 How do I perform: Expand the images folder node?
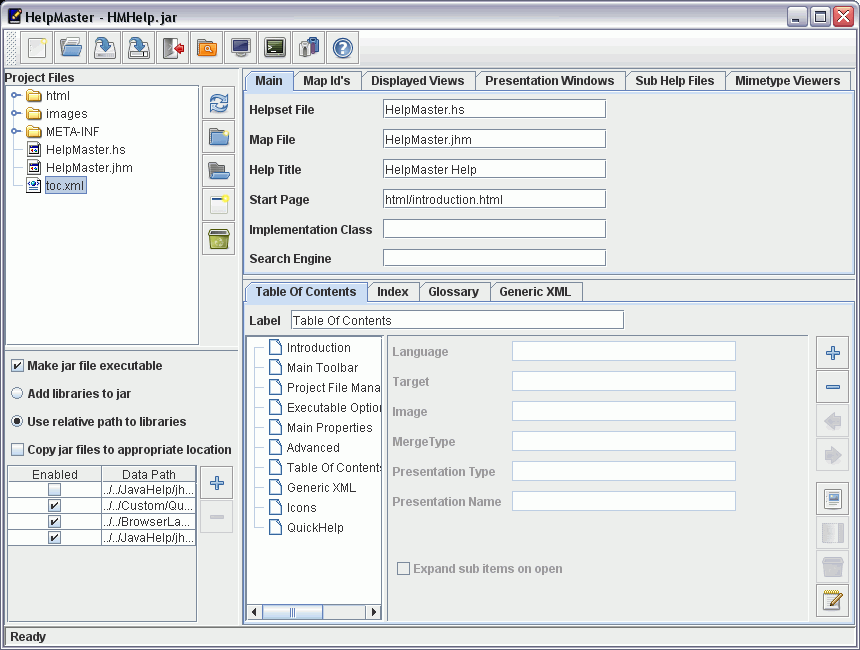16,114
